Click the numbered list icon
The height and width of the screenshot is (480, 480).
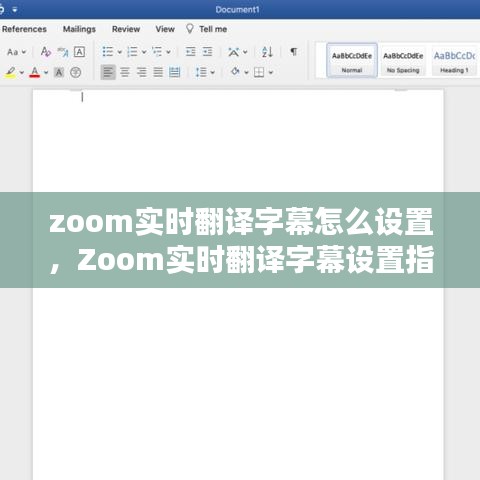coord(132,52)
